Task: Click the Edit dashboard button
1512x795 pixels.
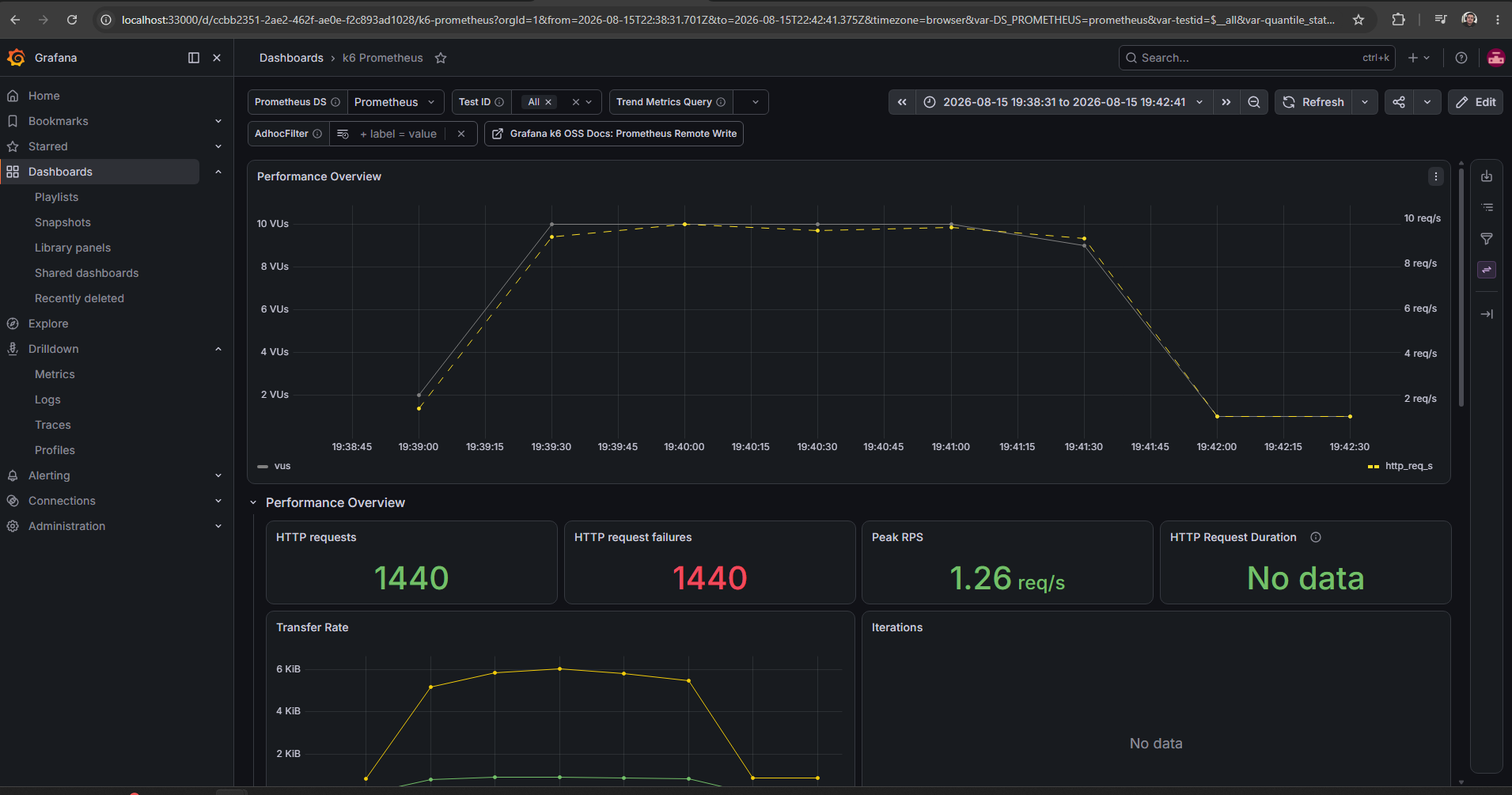Action: pyautogui.click(x=1476, y=102)
